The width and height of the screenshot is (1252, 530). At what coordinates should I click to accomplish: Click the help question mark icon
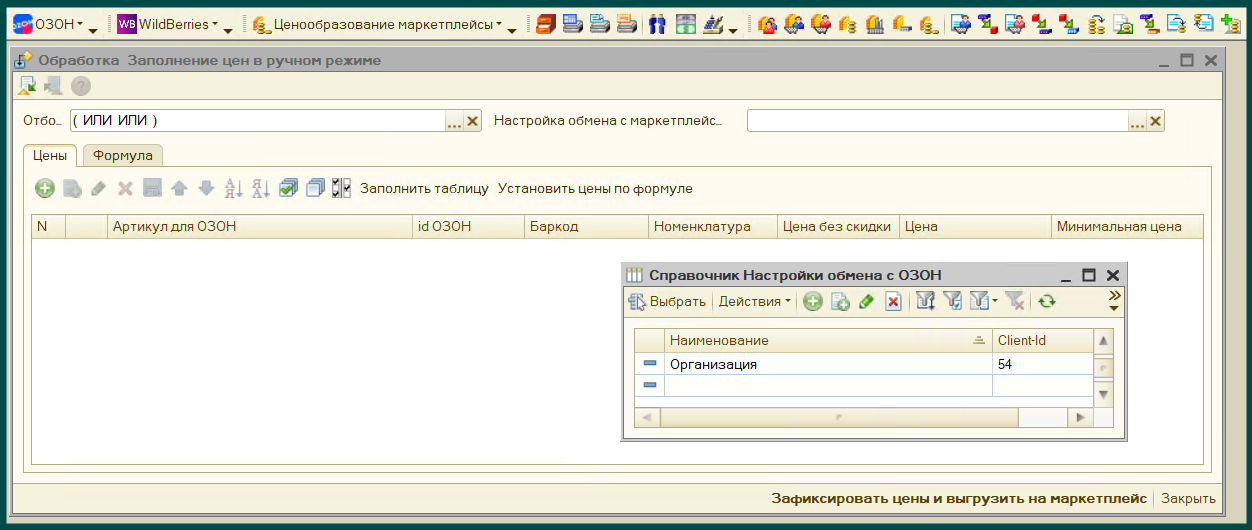(x=80, y=86)
